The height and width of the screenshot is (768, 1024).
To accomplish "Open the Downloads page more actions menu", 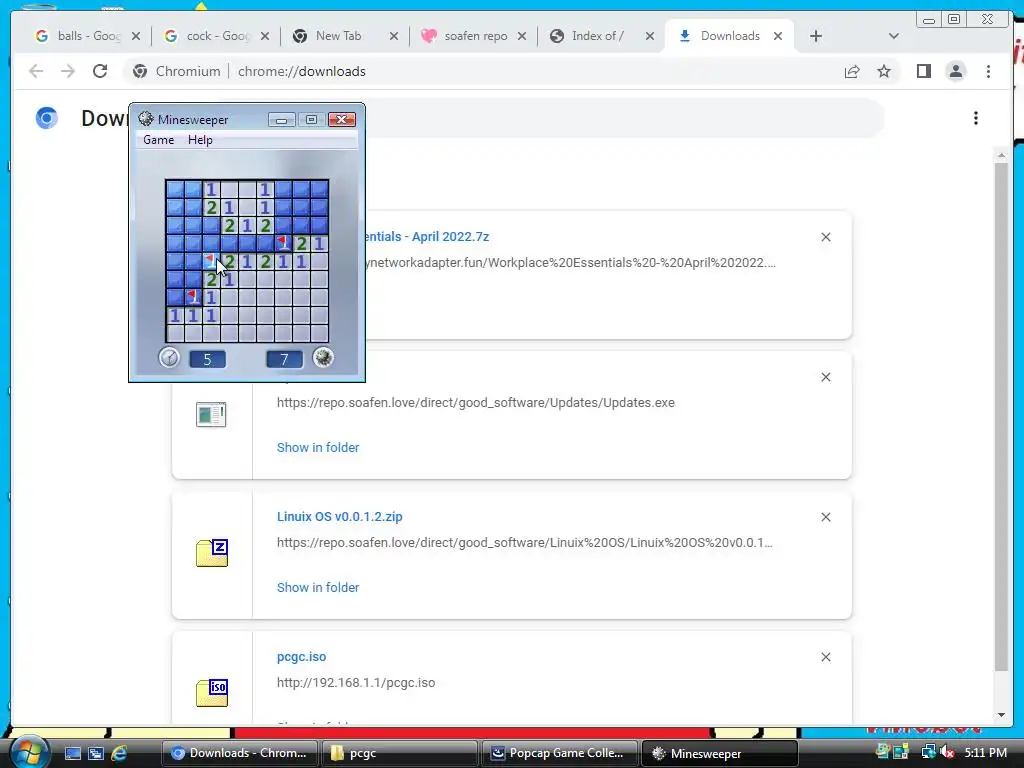I will pyautogui.click(x=976, y=118).
